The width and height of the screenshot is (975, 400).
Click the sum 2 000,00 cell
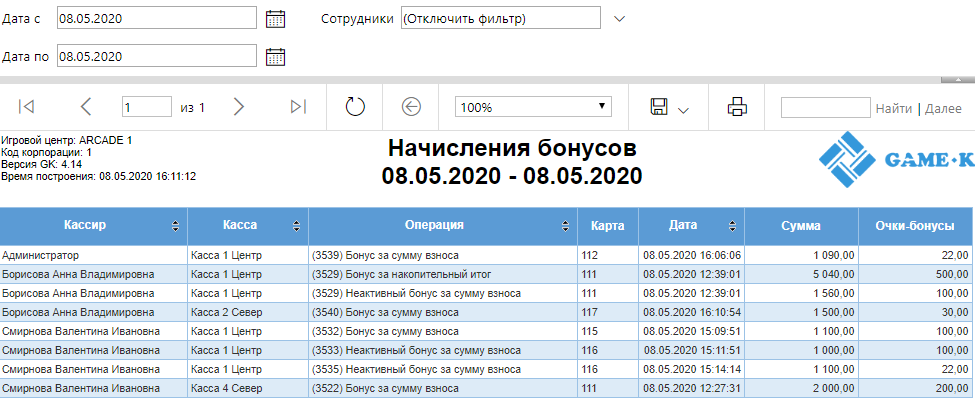[x=801, y=388]
